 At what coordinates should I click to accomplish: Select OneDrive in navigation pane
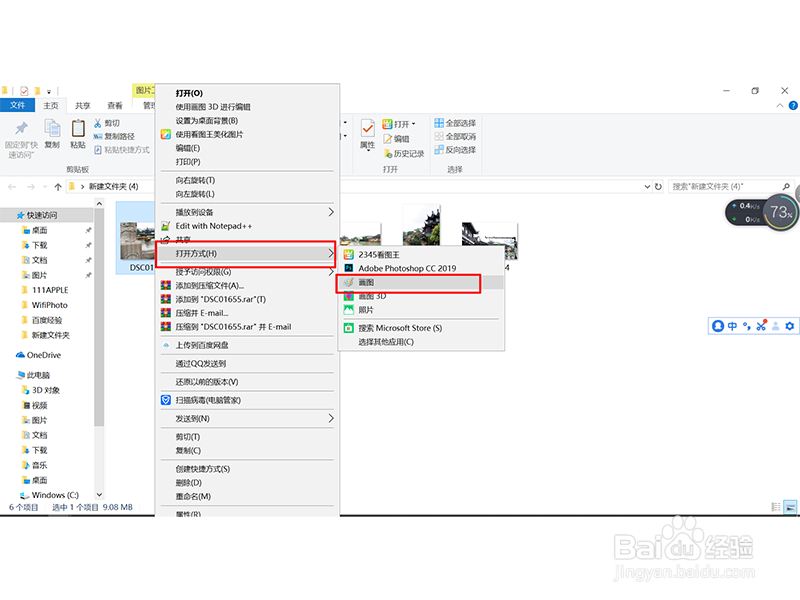pyautogui.click(x=38, y=355)
